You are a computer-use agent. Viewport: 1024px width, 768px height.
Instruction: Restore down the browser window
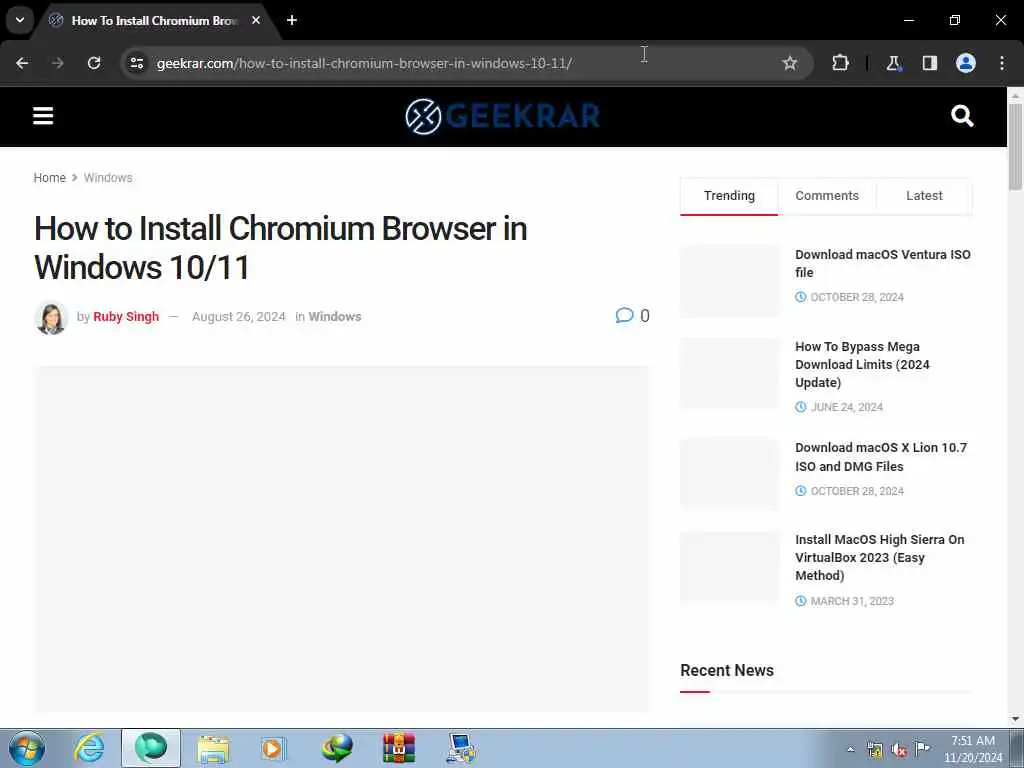click(954, 20)
